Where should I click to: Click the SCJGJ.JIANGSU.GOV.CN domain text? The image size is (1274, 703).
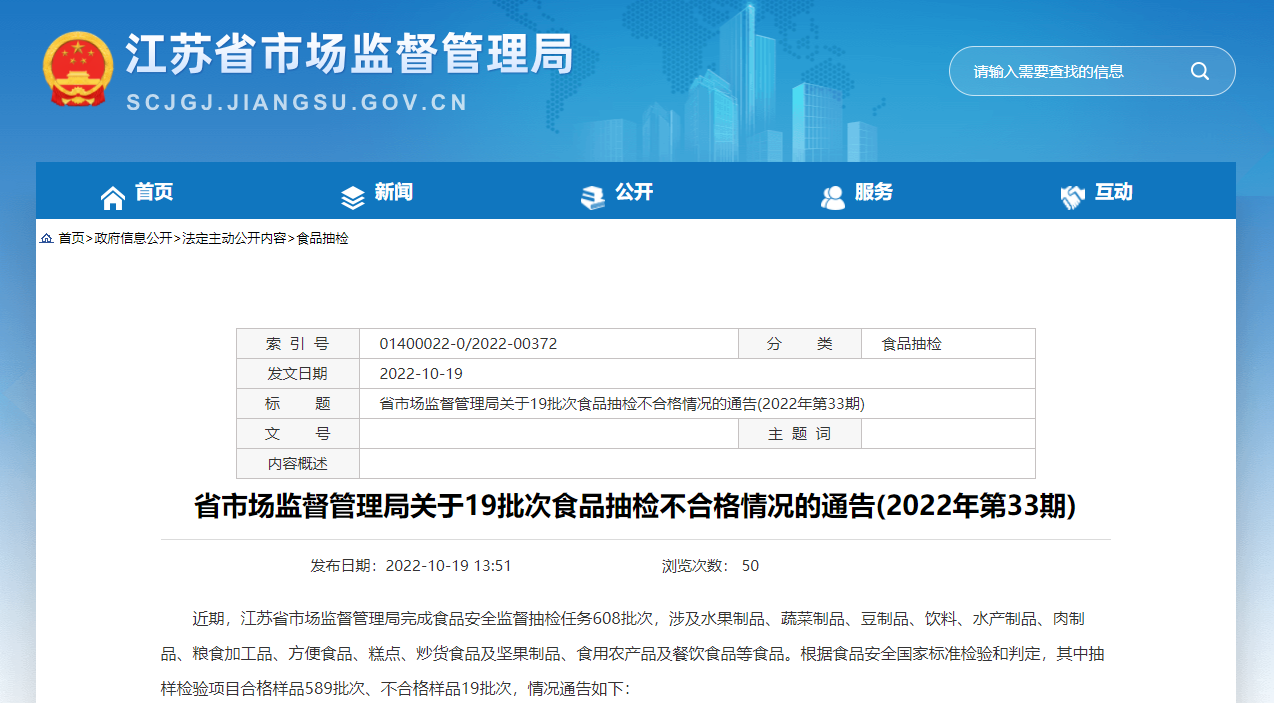coord(298,102)
